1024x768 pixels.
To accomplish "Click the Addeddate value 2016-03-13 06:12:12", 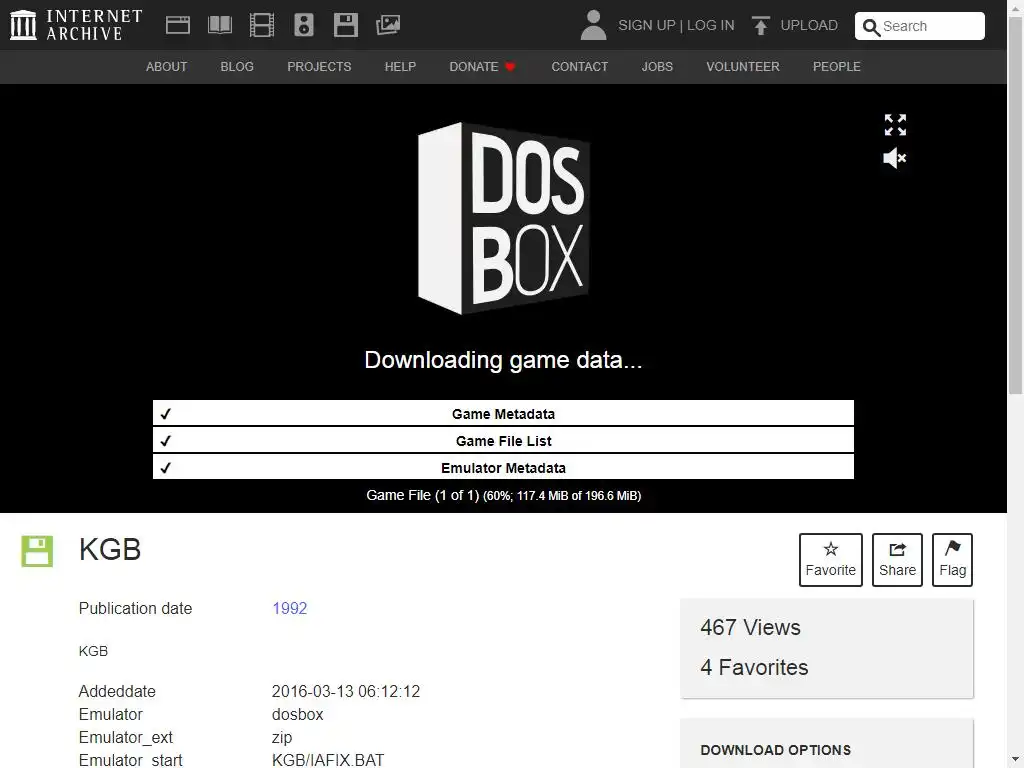I will pos(346,691).
